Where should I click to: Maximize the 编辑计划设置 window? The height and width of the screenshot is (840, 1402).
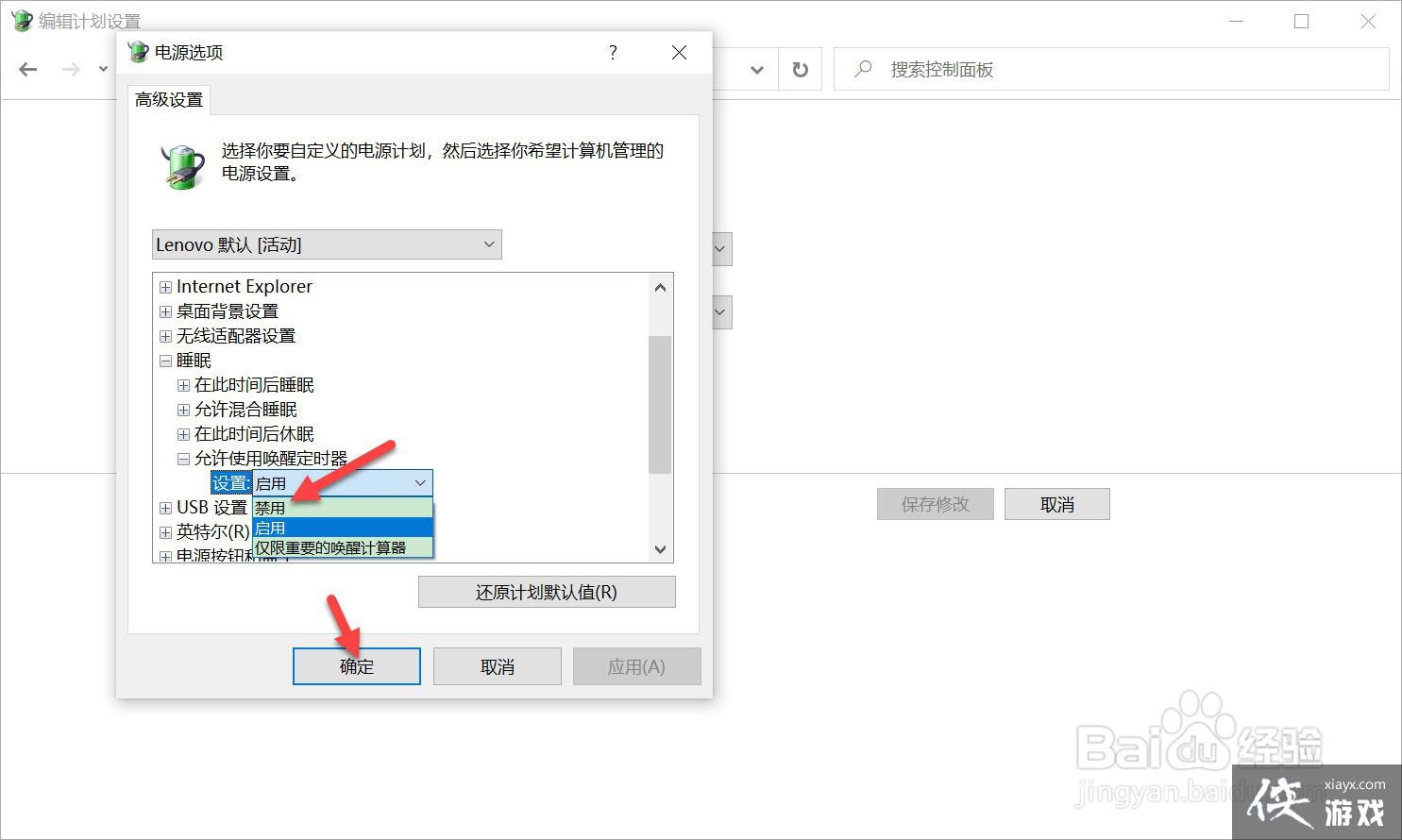[1302, 21]
